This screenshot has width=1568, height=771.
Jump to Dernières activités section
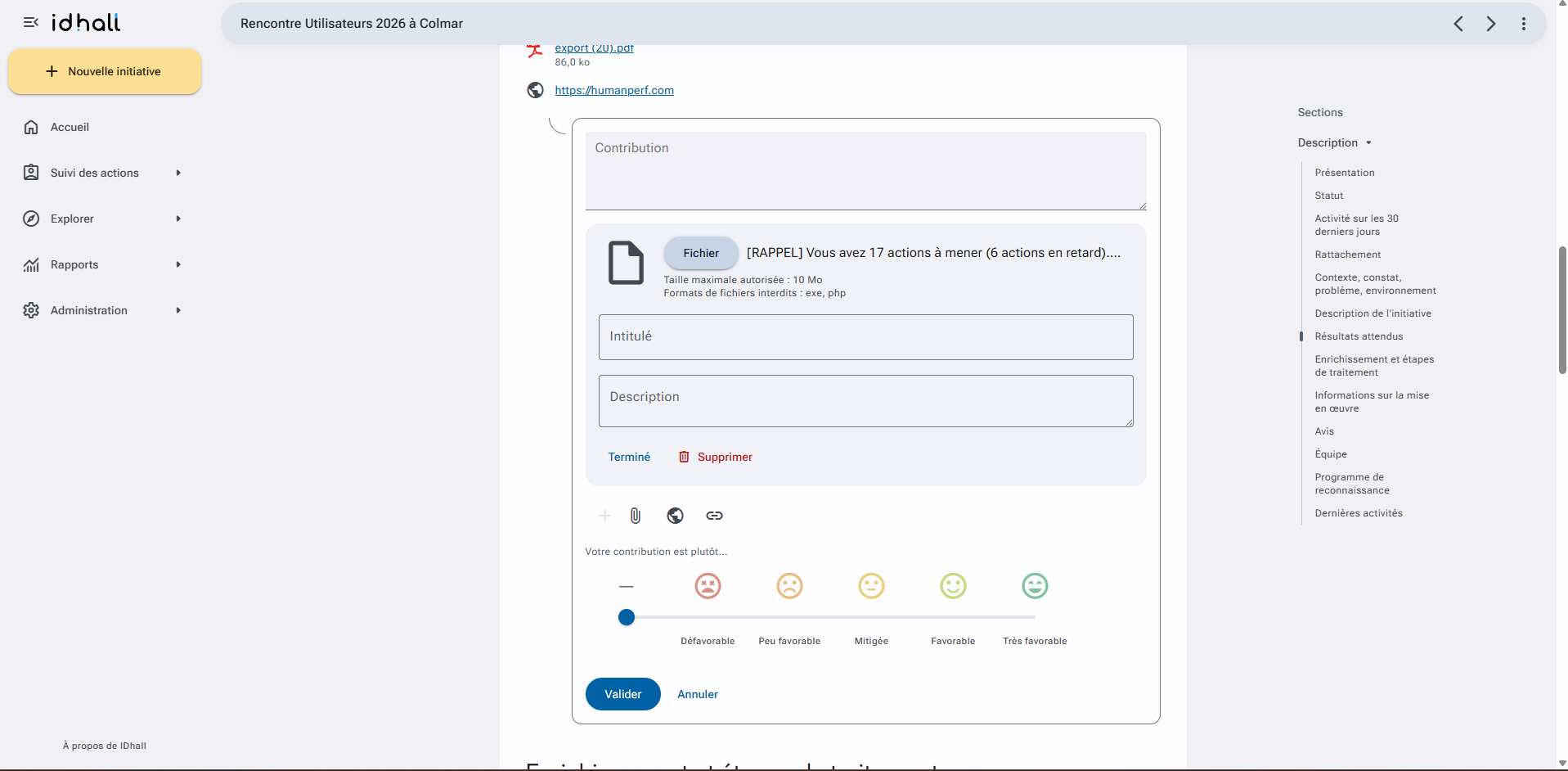coord(1359,513)
